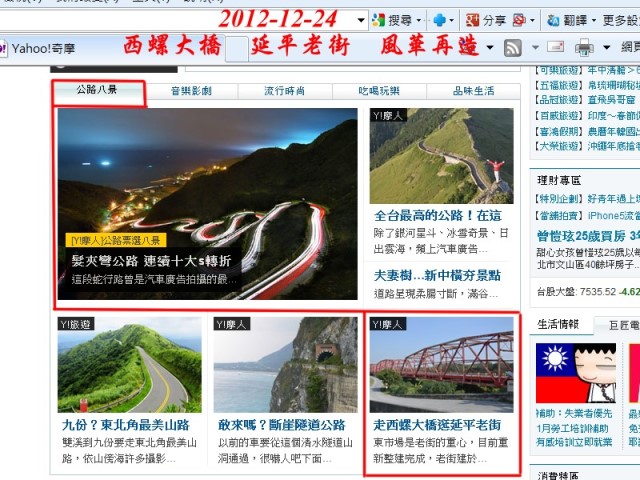The height and width of the screenshot is (480, 640).
Task: Click the 特別企劃 finance link
Action: tap(587, 199)
